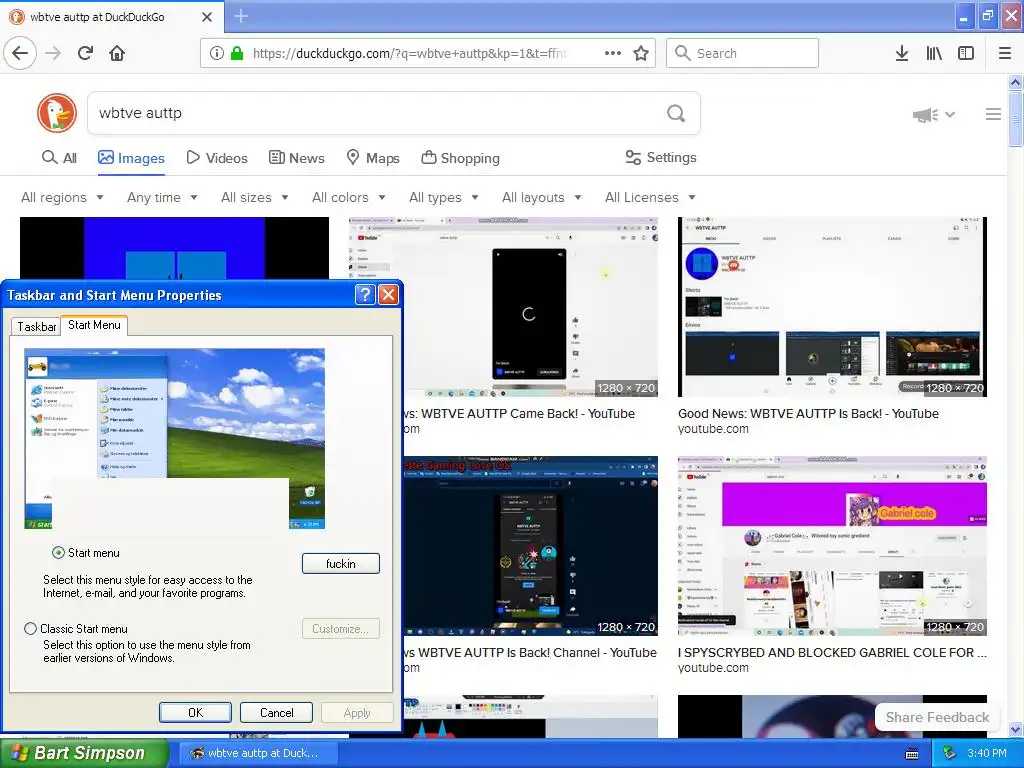Switch to the All results tab
The image size is (1024, 768).
coord(59,157)
